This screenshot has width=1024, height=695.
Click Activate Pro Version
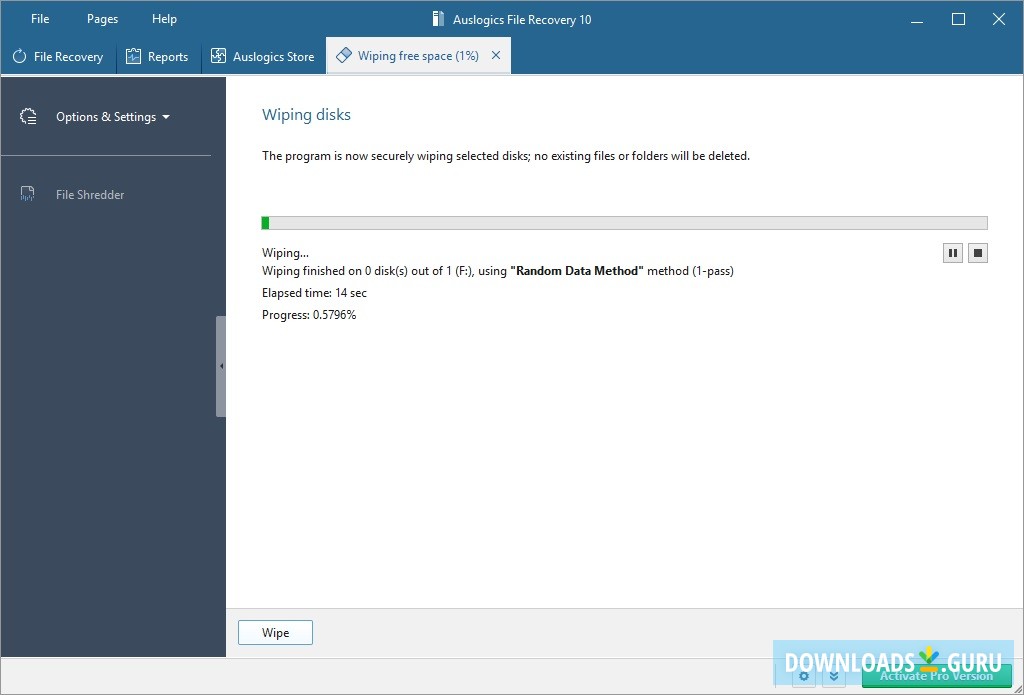pos(935,676)
